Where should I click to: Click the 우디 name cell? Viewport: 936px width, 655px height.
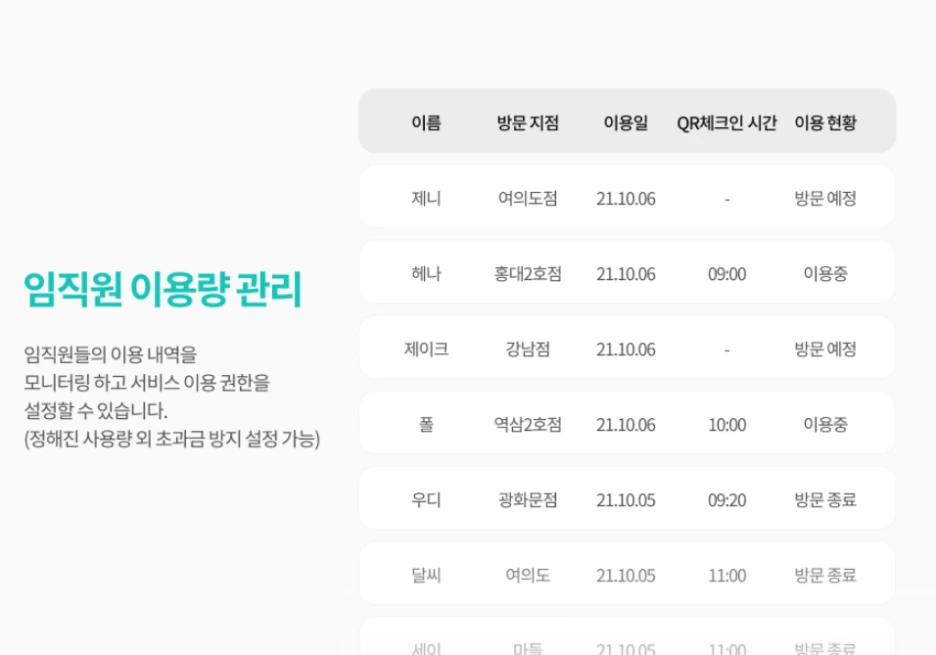(x=426, y=500)
